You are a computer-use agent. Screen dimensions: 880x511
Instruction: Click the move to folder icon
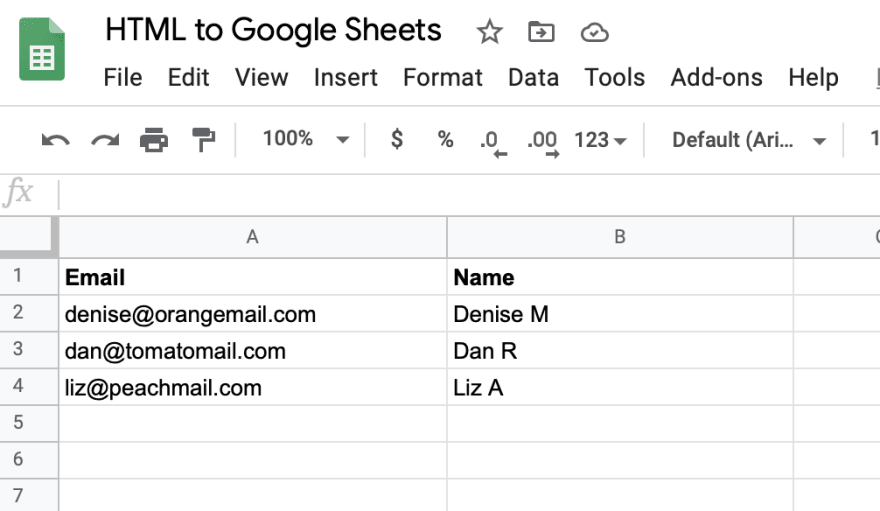[542, 32]
